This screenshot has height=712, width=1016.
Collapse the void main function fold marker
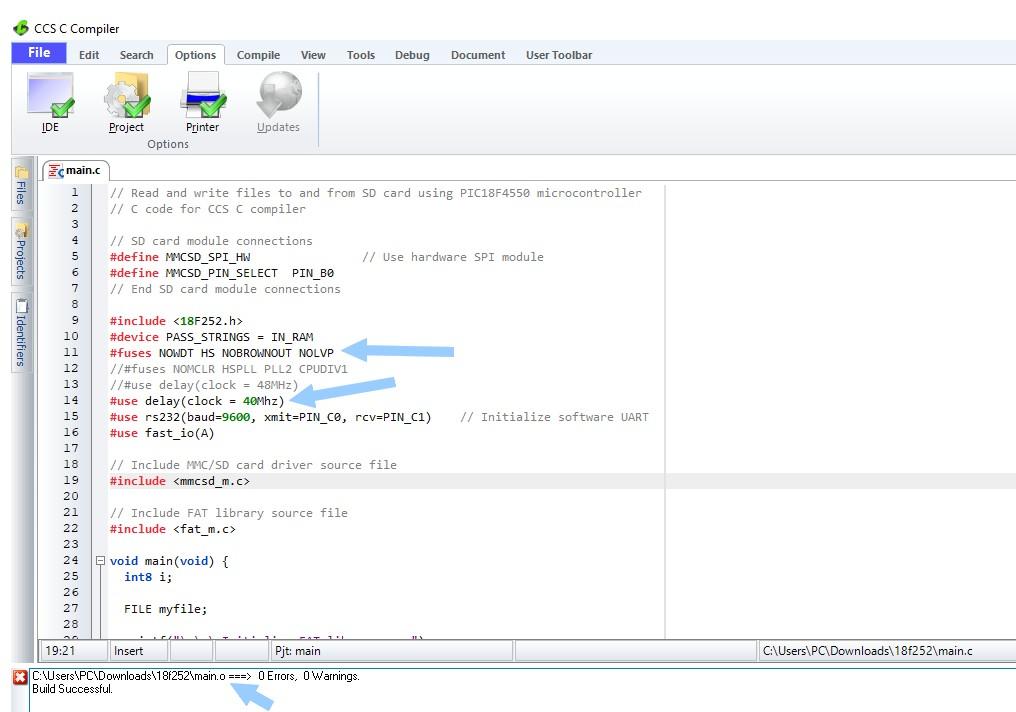point(100,560)
